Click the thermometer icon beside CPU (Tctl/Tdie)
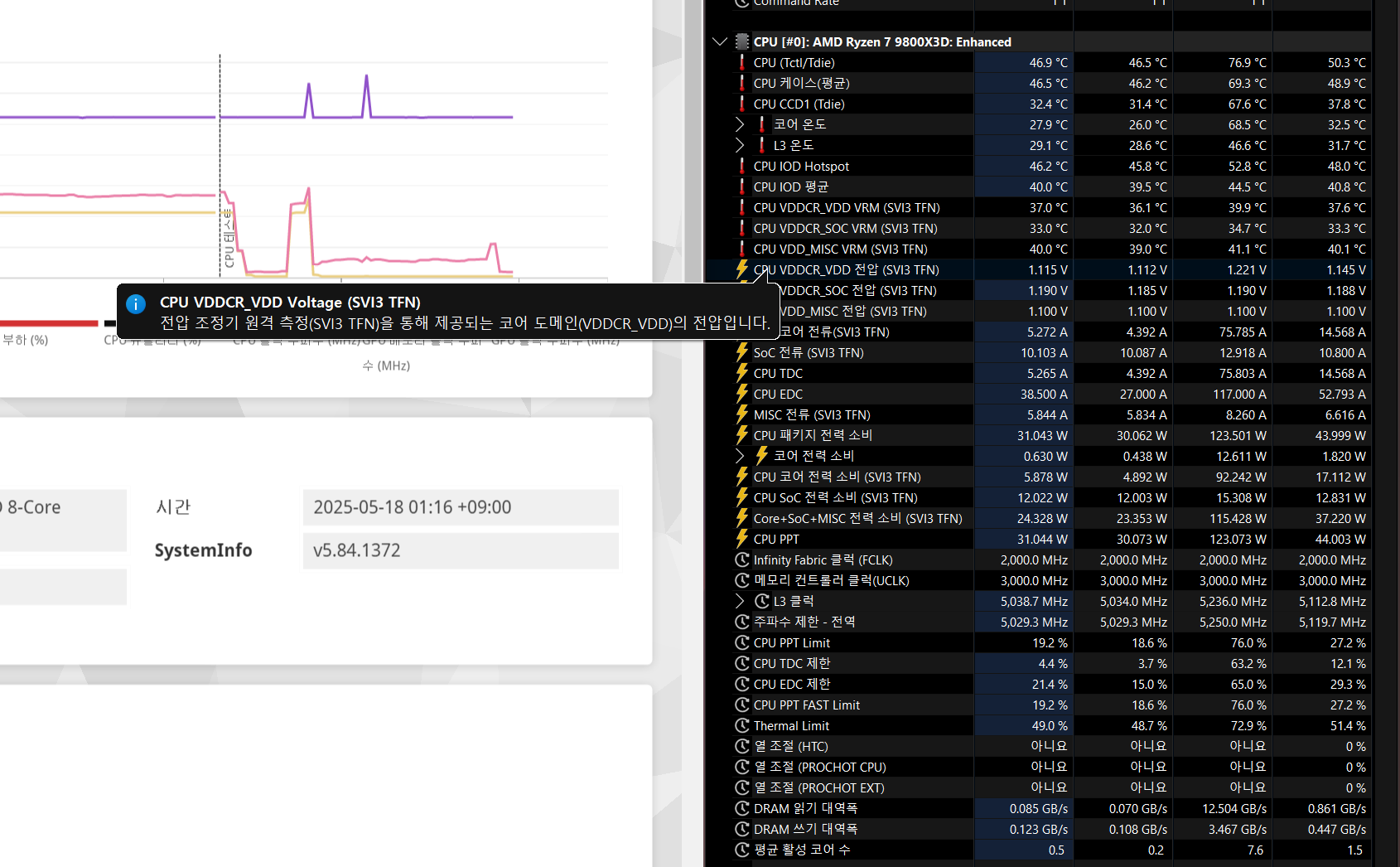The width and height of the screenshot is (1400, 867). pos(741,62)
